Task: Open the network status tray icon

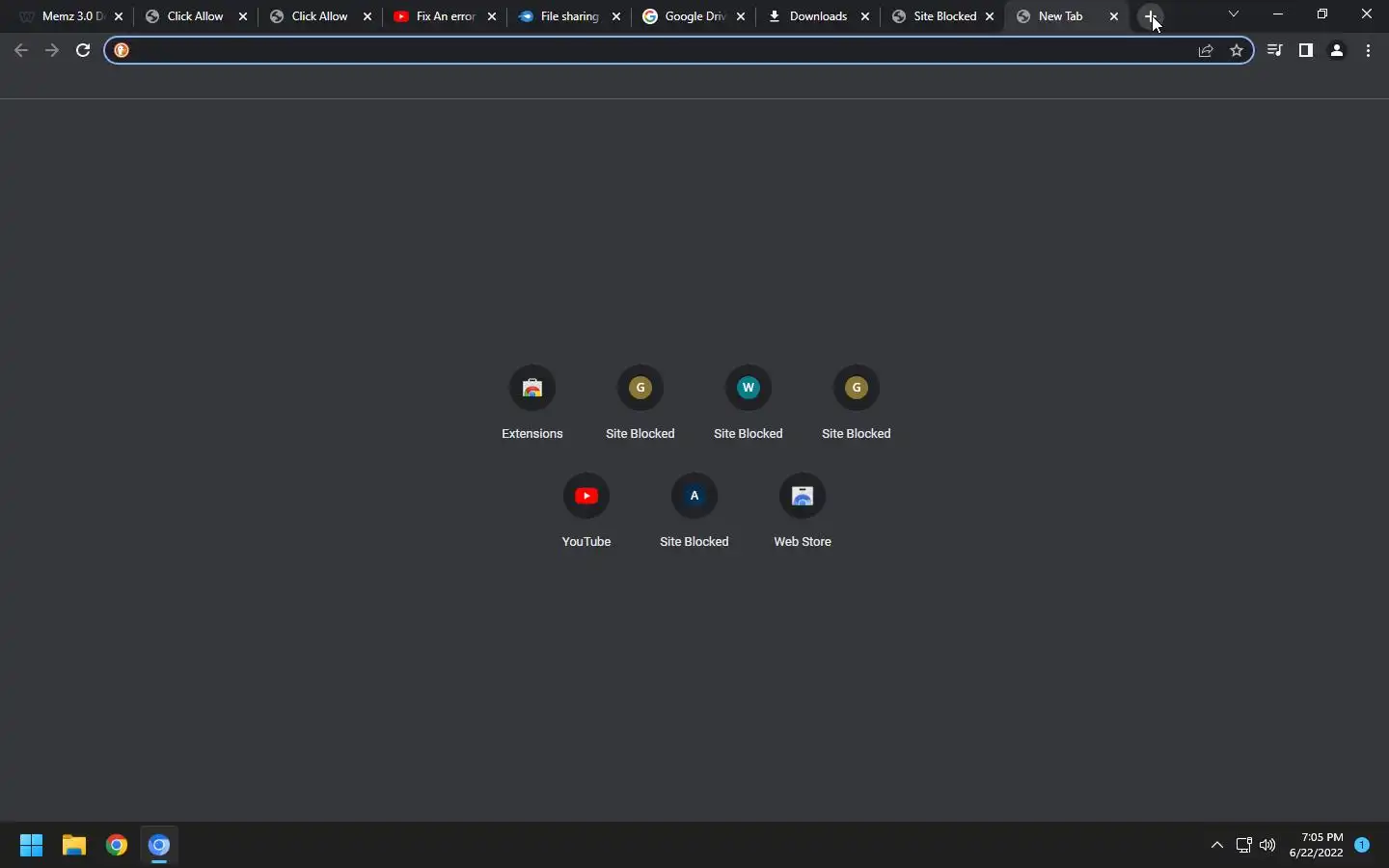Action: 1244,846
